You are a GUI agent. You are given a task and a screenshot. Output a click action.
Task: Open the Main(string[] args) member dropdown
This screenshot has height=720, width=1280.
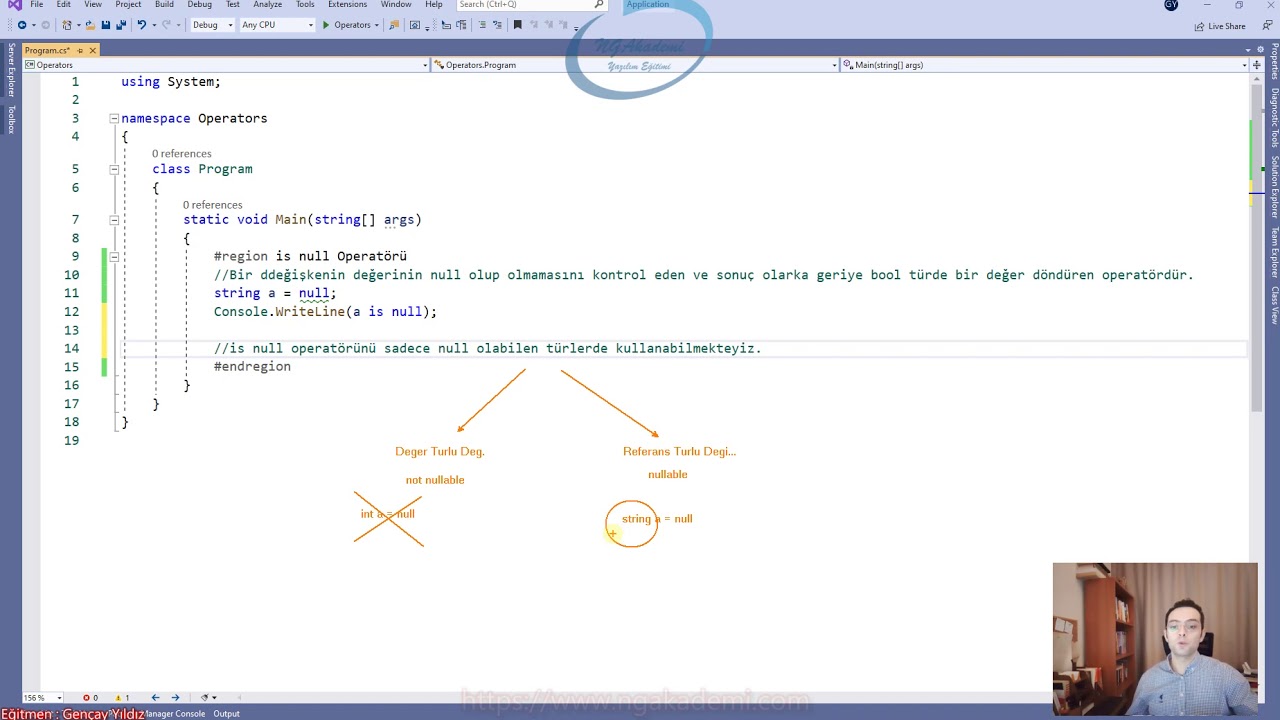1046,65
